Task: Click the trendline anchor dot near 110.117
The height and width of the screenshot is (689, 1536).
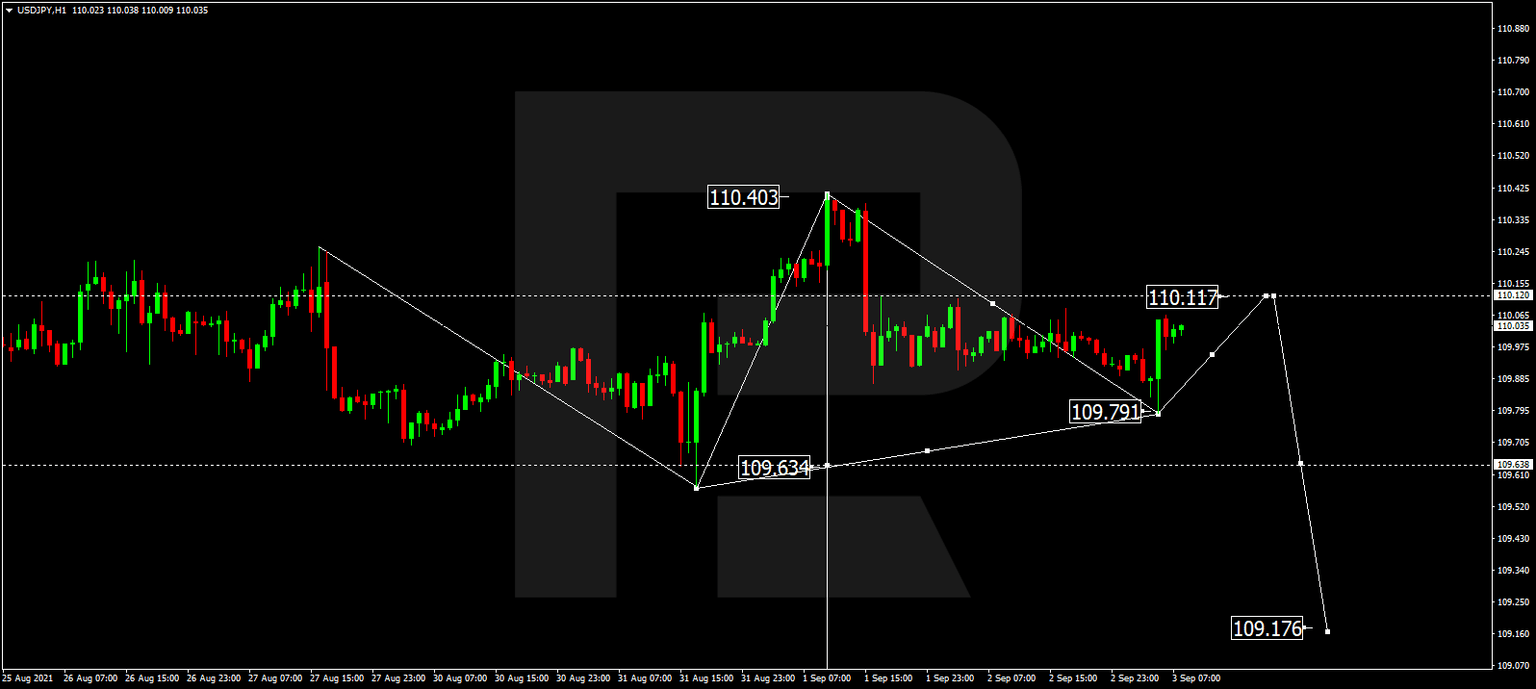Action: tap(1268, 294)
